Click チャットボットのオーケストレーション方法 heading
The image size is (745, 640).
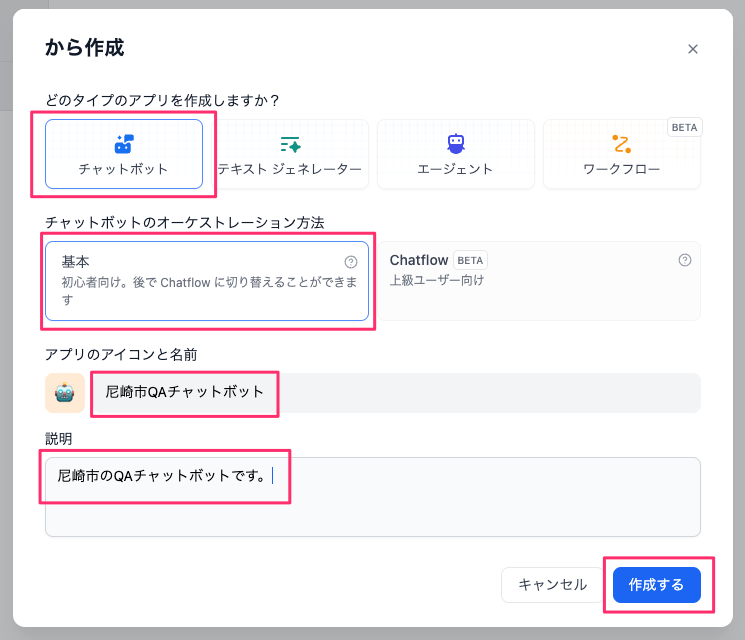pyautogui.click(x=185, y=222)
